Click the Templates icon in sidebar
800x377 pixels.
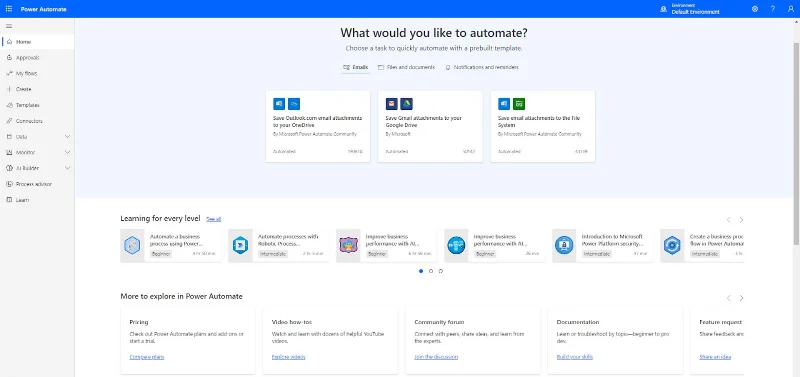(10, 105)
